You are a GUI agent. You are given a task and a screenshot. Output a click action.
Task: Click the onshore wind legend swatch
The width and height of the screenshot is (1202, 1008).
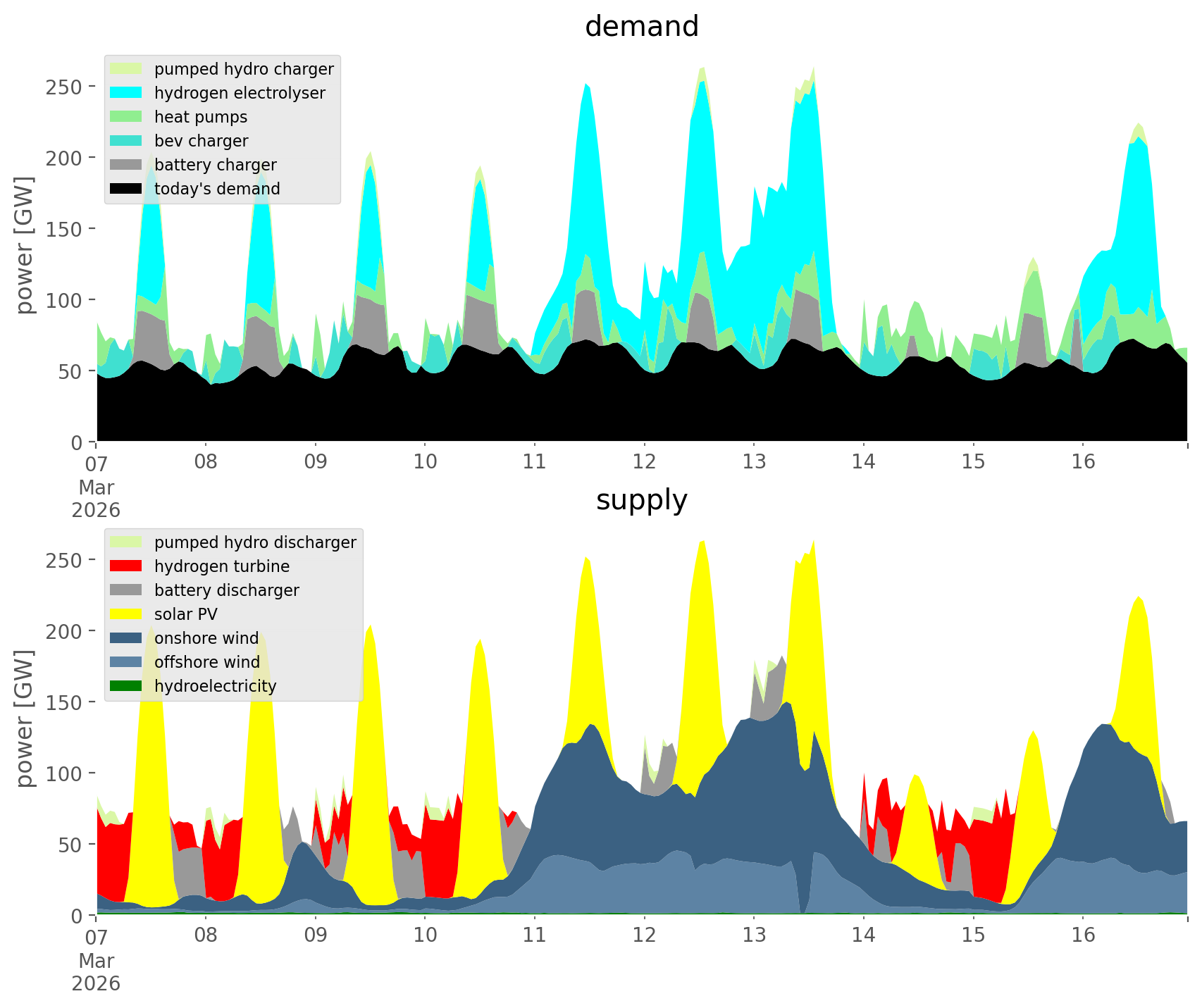(126, 638)
